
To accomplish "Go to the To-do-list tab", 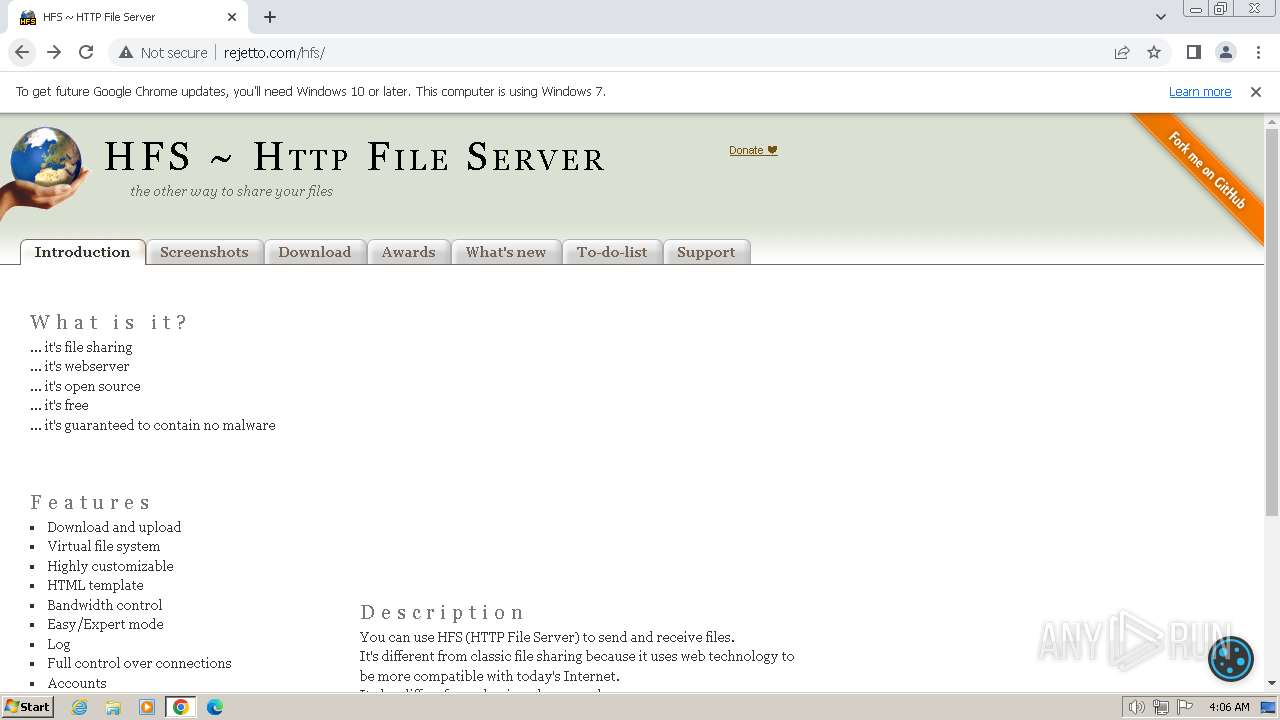I will [612, 252].
